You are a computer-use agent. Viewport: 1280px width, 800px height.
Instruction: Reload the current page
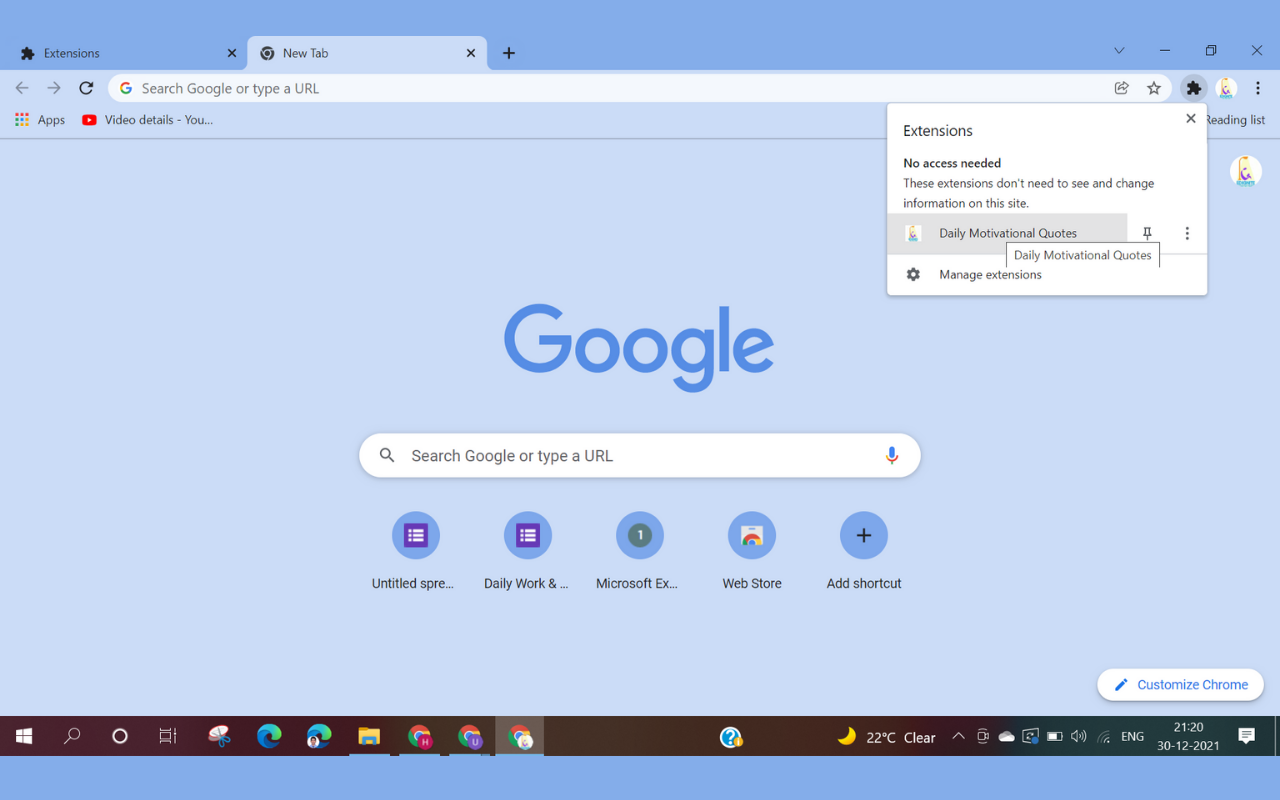click(x=86, y=88)
